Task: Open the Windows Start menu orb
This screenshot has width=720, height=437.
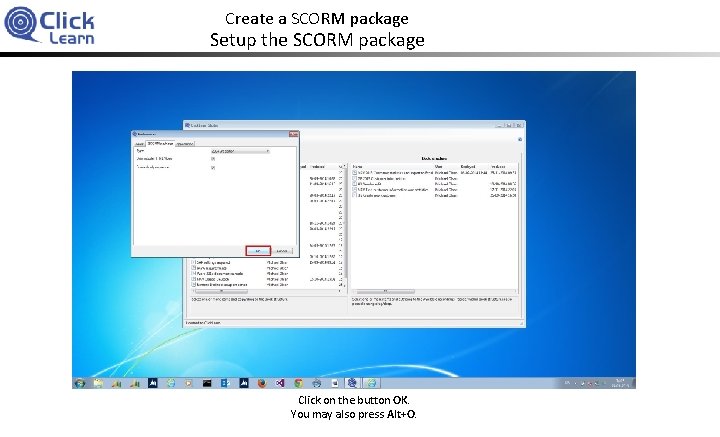Action: (x=80, y=383)
